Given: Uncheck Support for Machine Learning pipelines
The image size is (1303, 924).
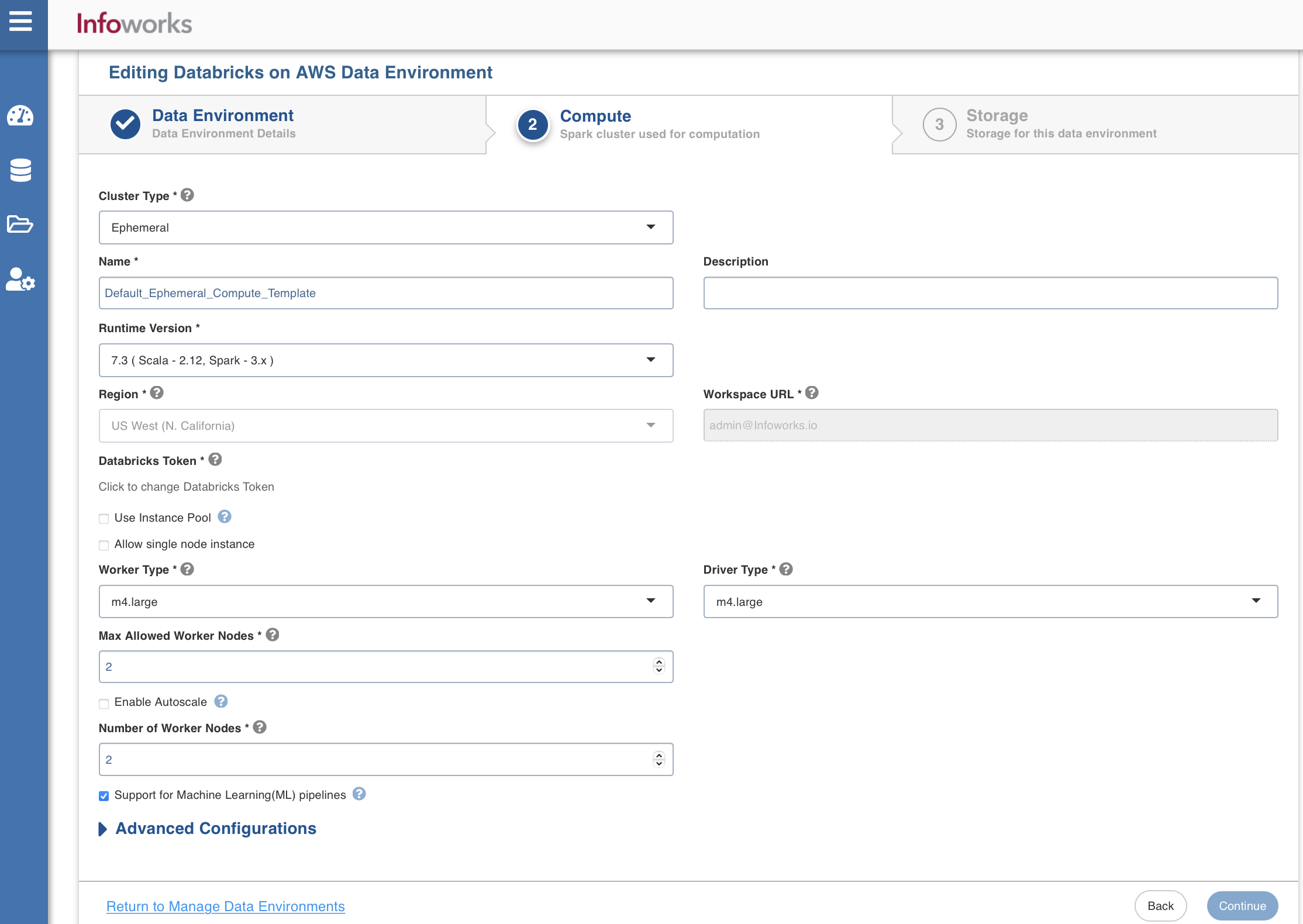Looking at the screenshot, I should (x=104, y=796).
